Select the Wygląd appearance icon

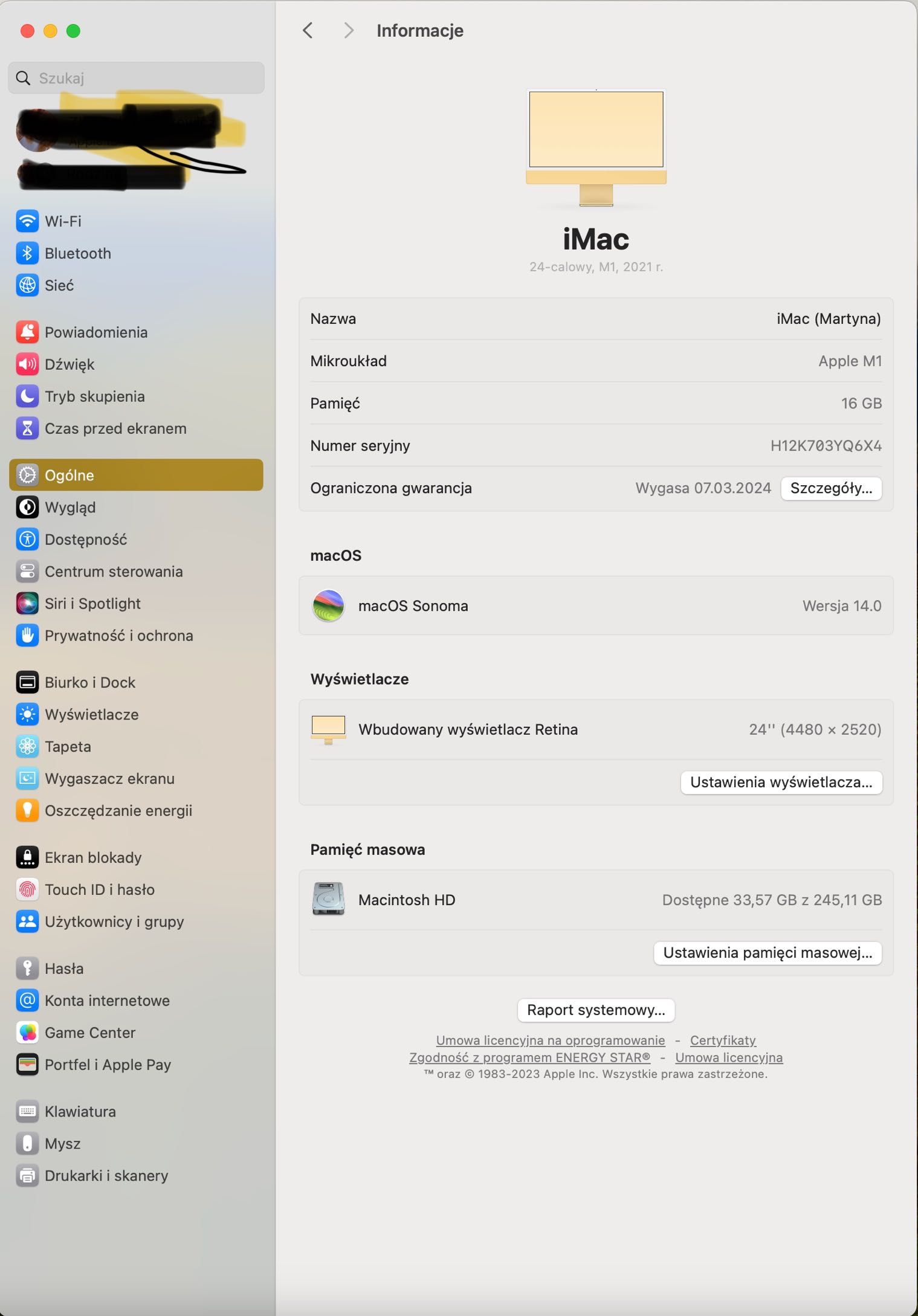27,508
